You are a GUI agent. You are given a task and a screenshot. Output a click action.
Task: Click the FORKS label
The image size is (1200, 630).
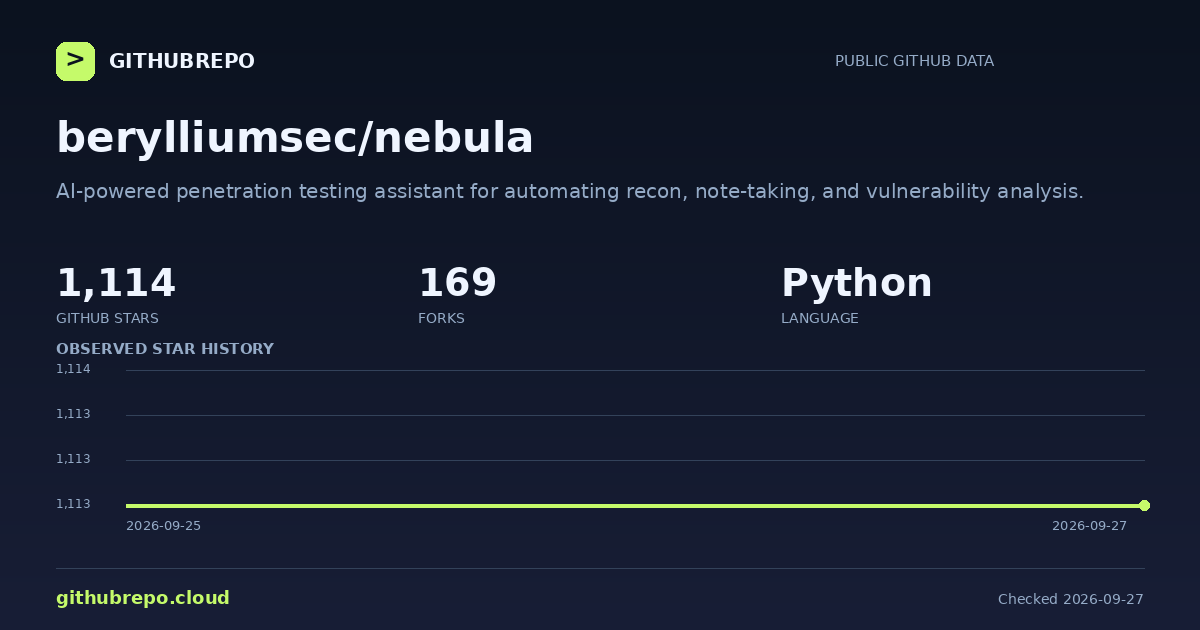coord(441,318)
